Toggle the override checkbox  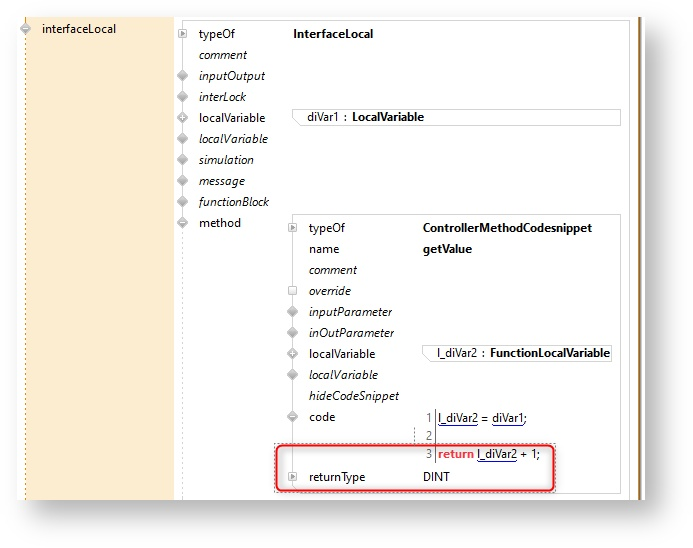(x=292, y=291)
